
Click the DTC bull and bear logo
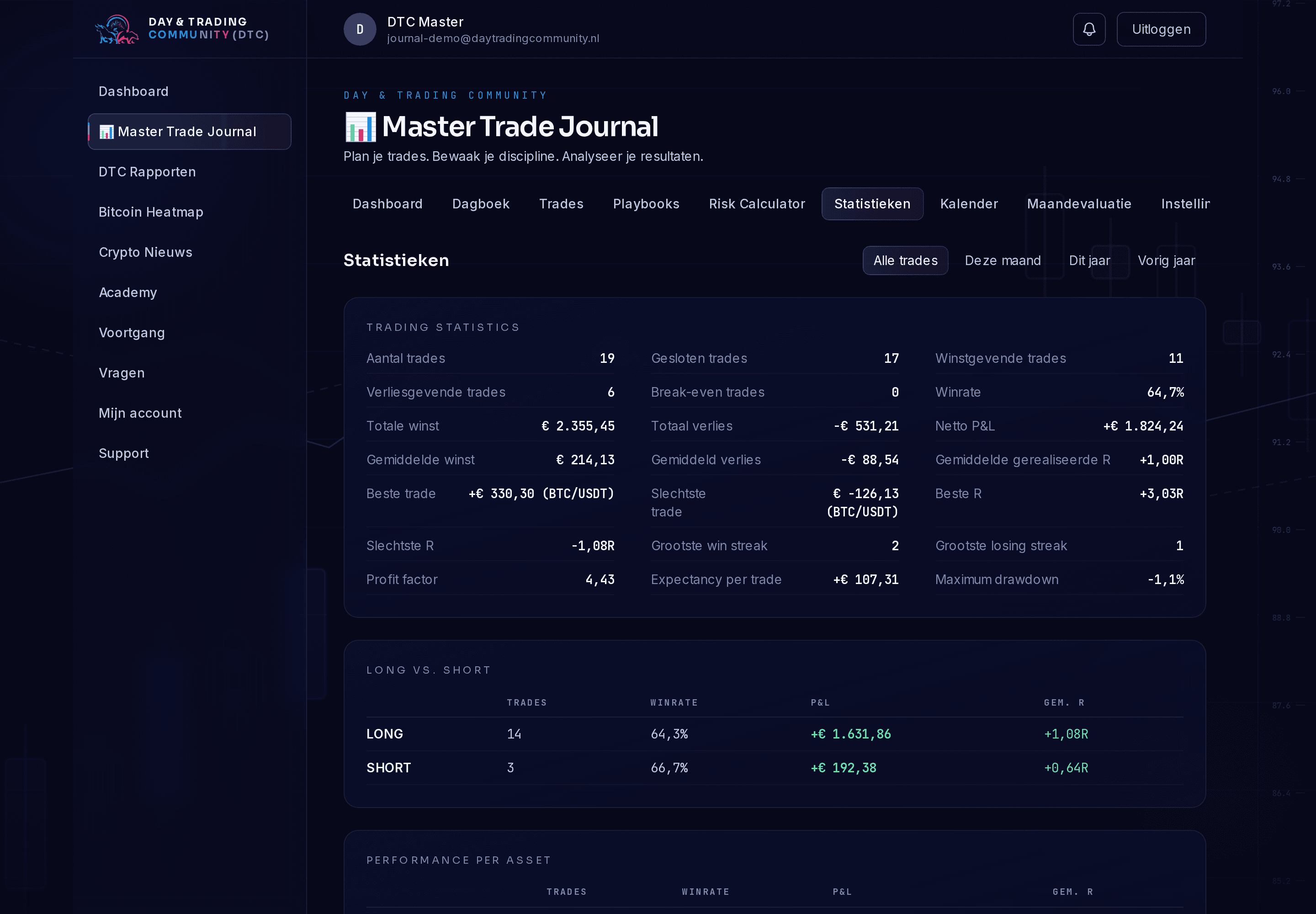[117, 29]
